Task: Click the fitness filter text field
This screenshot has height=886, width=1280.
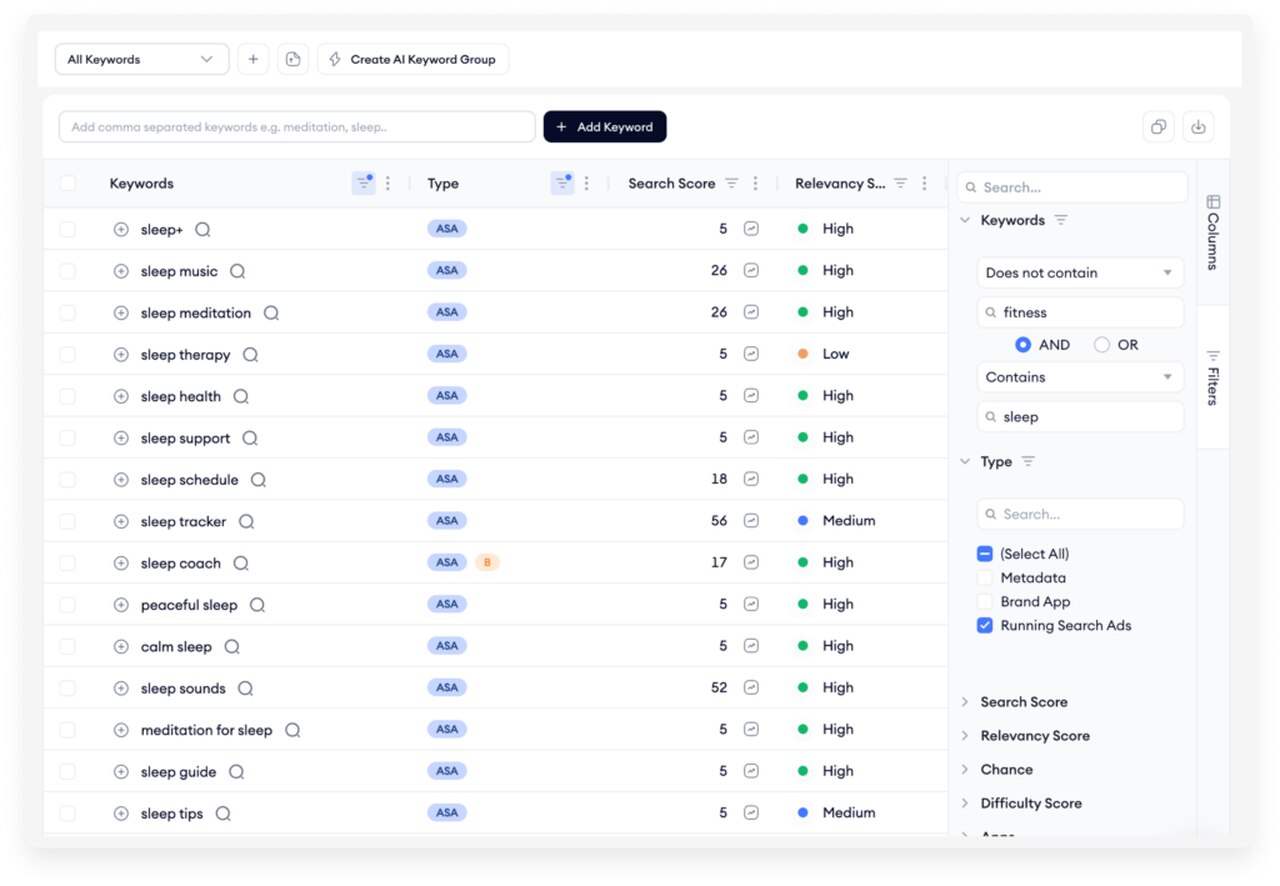Action: (1080, 312)
